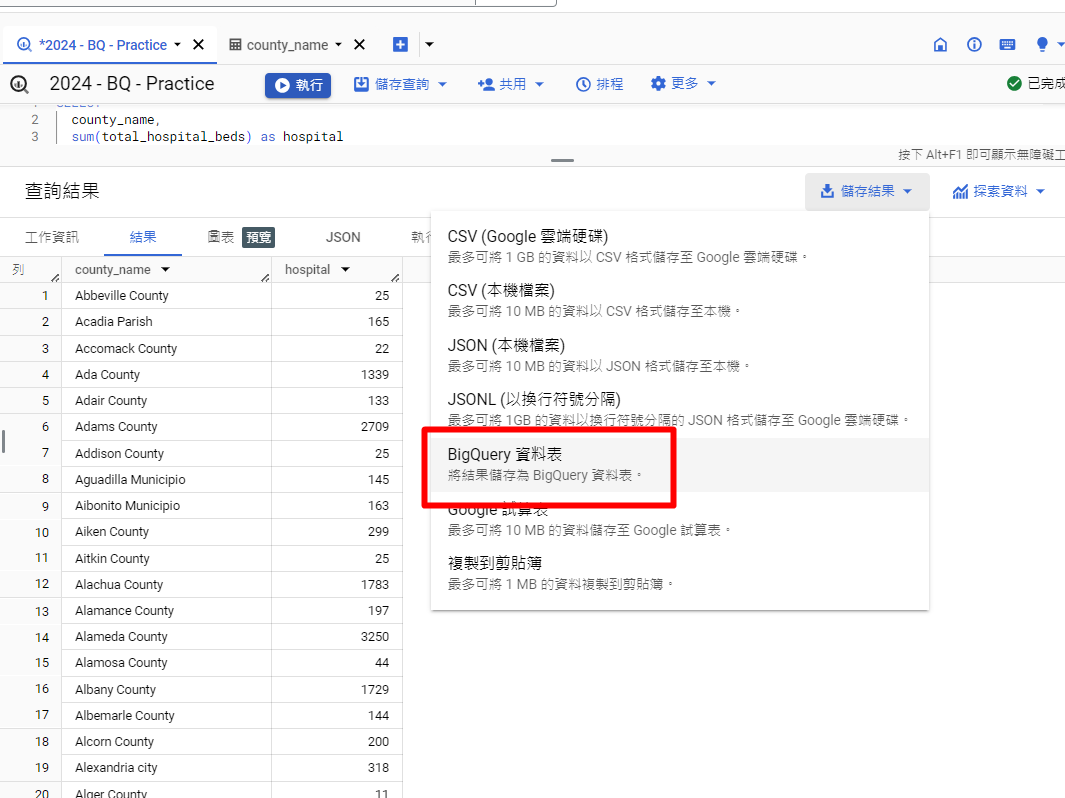Expand the 共用 dropdown arrow
Image resolution: width=1065 pixels, height=798 pixels.
click(x=540, y=84)
